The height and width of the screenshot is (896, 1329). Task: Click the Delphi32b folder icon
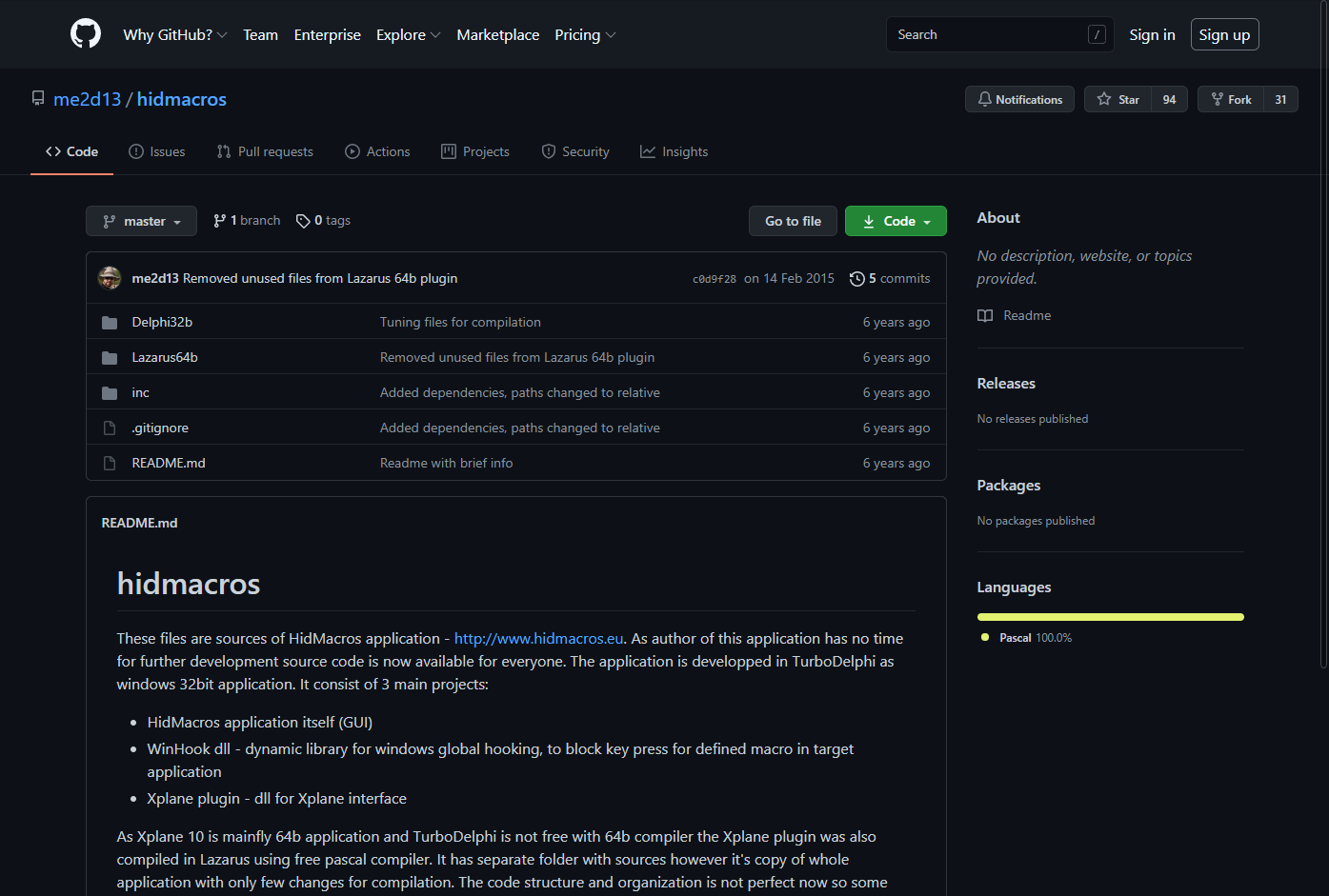(110, 323)
